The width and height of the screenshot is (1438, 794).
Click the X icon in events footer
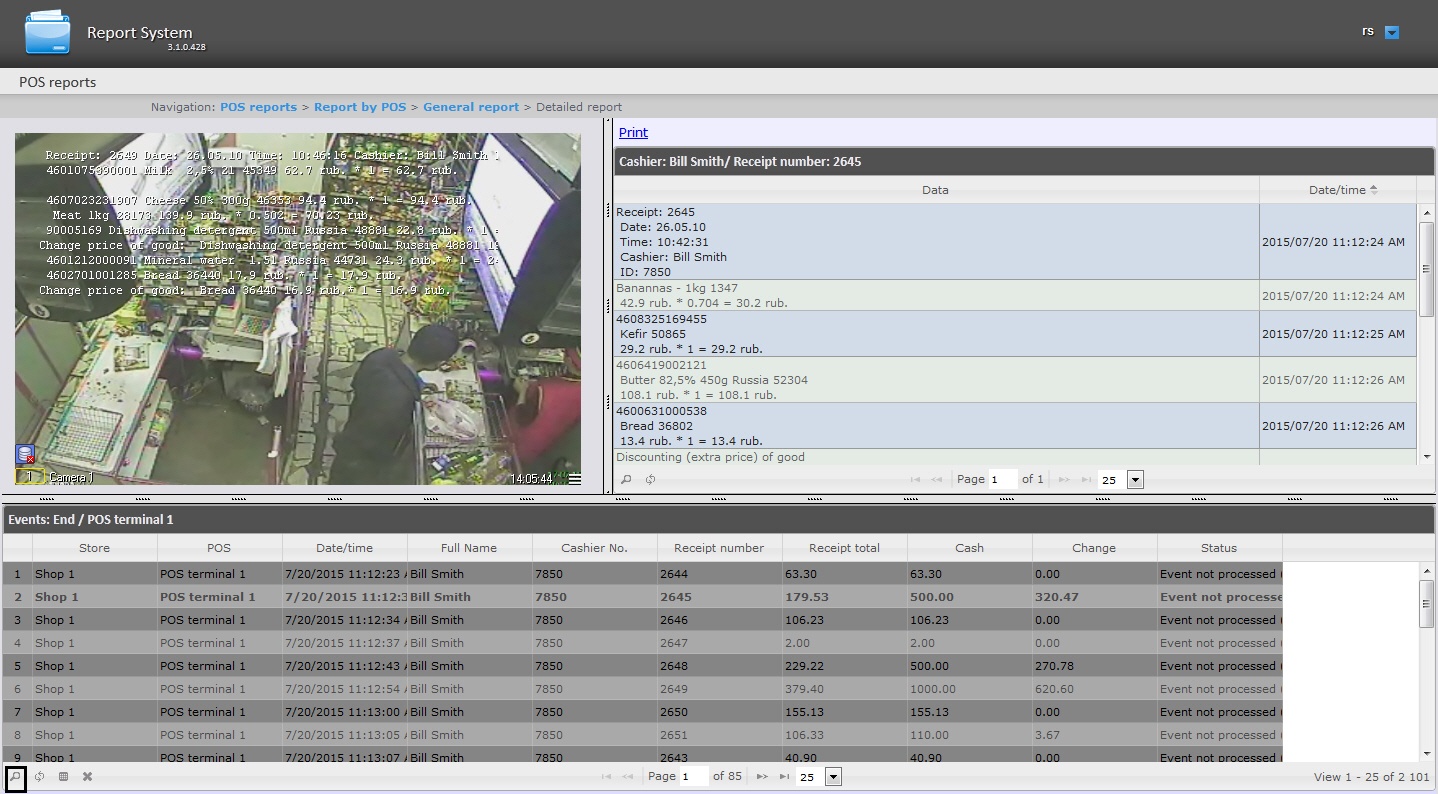(87, 777)
